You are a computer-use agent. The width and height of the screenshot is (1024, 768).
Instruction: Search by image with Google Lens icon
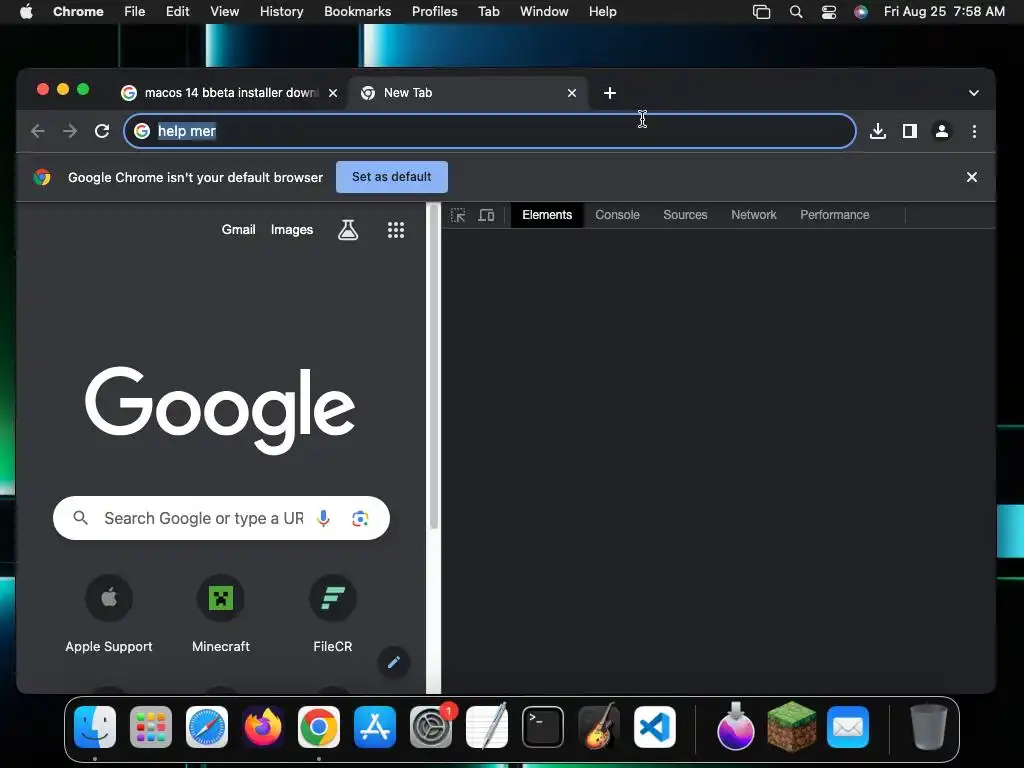(360, 519)
